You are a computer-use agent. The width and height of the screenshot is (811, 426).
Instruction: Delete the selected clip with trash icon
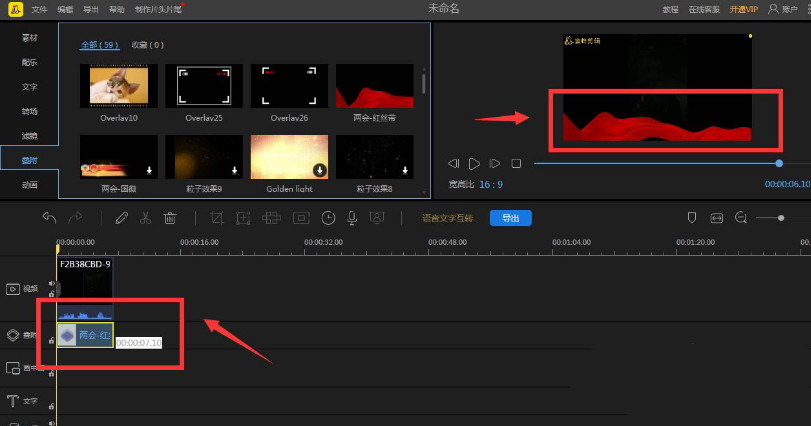pyautogui.click(x=170, y=218)
